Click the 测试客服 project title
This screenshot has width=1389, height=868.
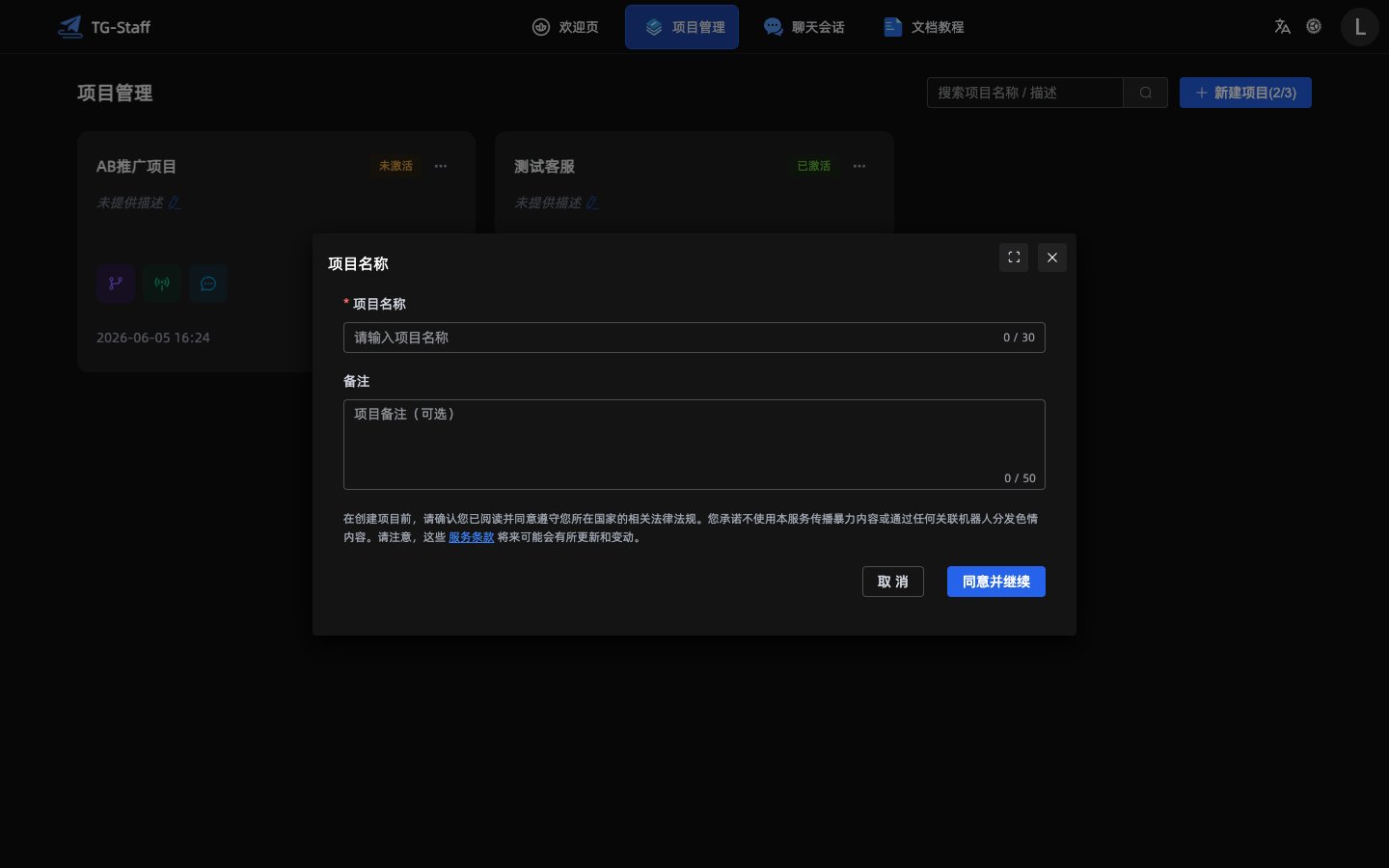(x=545, y=166)
